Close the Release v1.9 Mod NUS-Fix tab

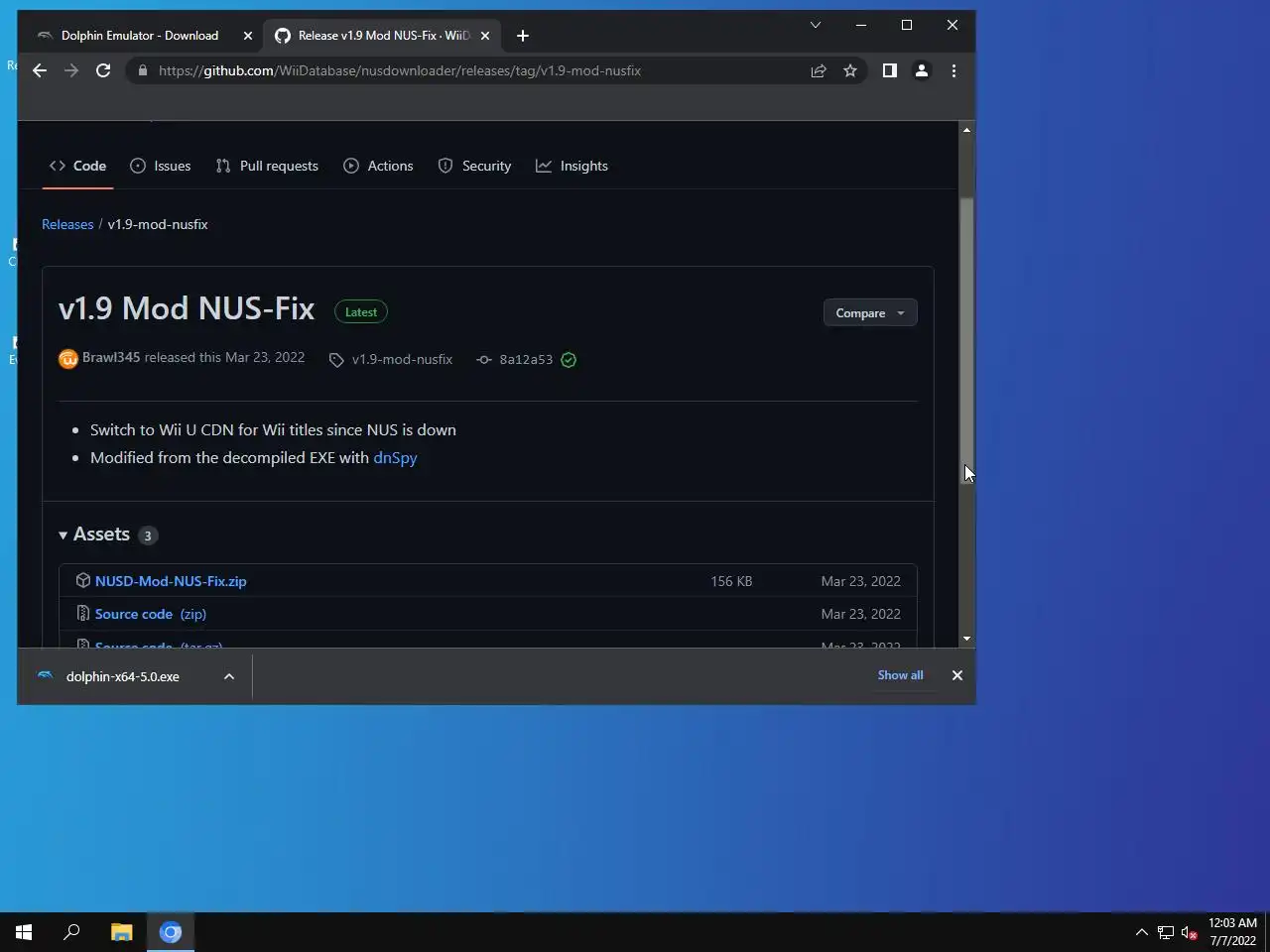(485, 36)
